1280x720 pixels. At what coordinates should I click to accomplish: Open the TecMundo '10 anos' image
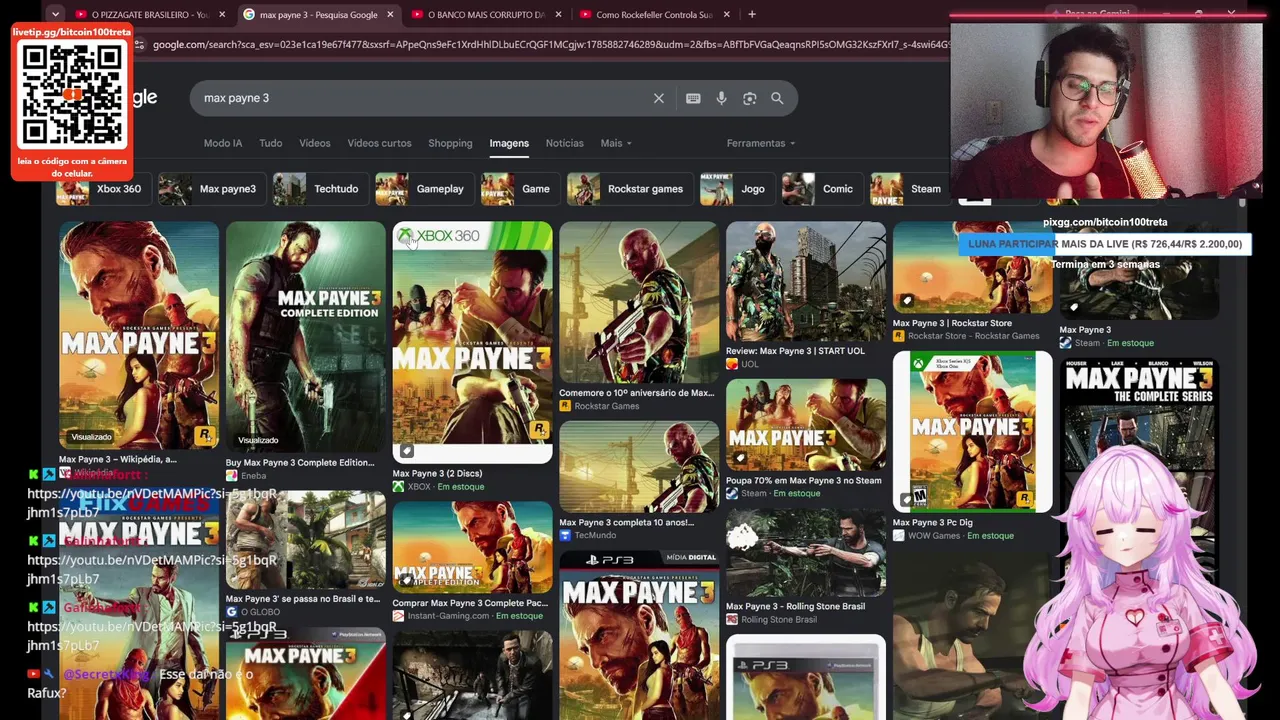(639, 467)
